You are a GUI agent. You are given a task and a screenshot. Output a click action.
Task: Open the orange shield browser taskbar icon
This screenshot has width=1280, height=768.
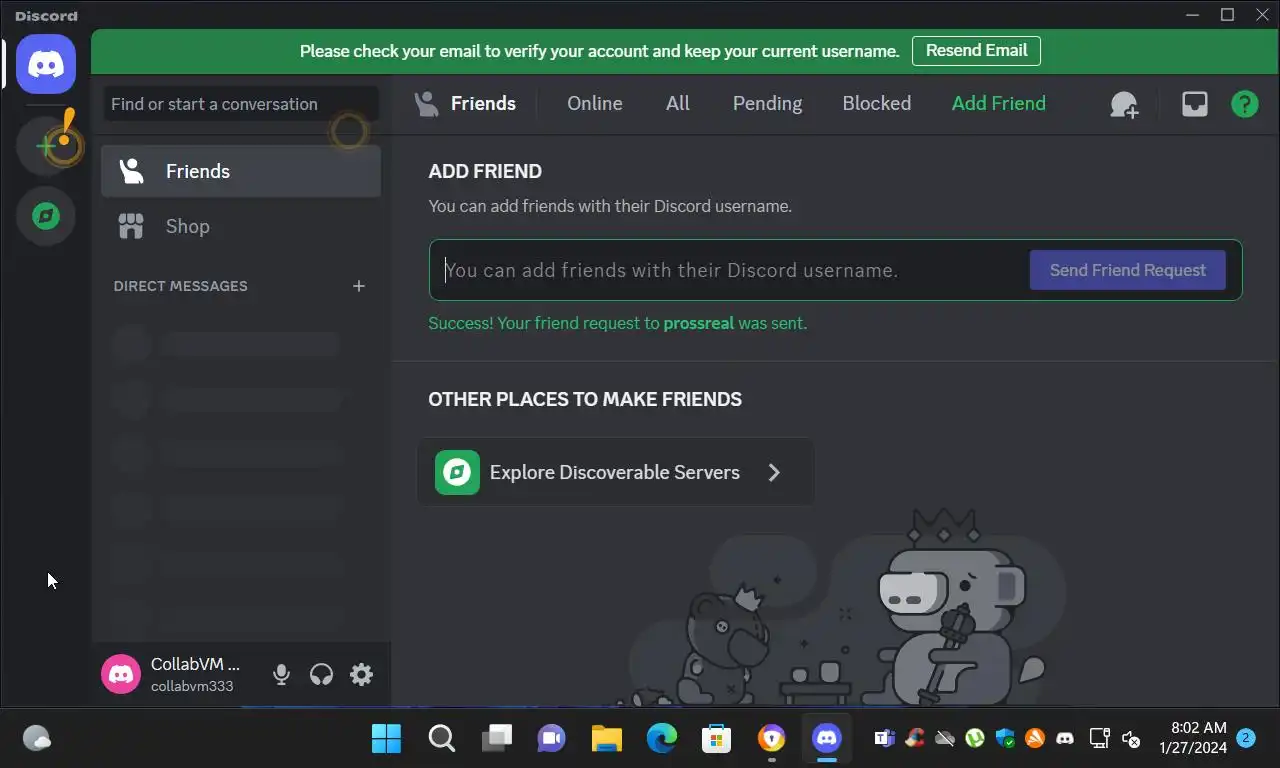click(x=771, y=739)
